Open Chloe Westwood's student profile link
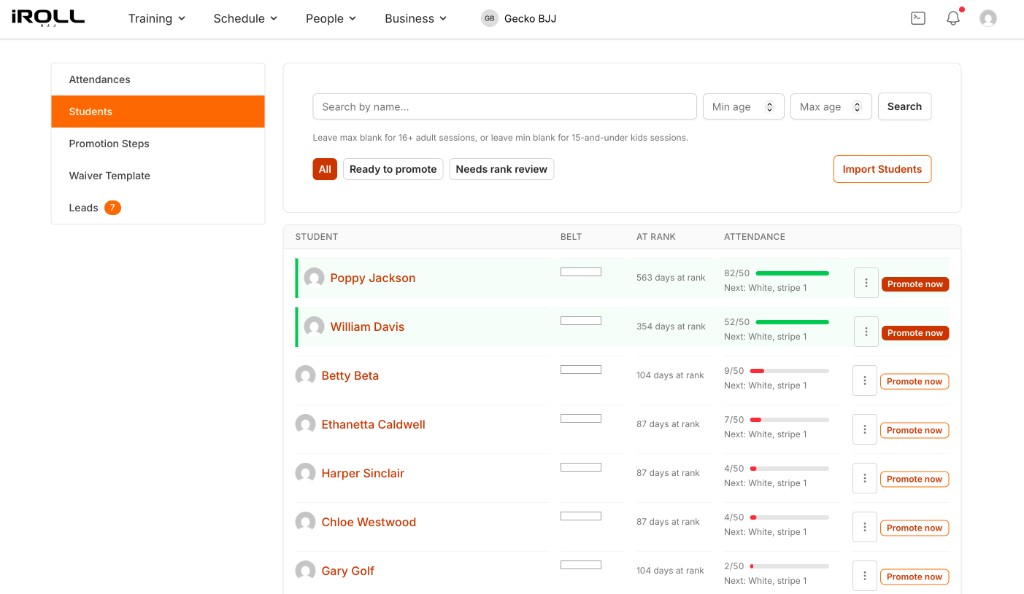 click(368, 522)
